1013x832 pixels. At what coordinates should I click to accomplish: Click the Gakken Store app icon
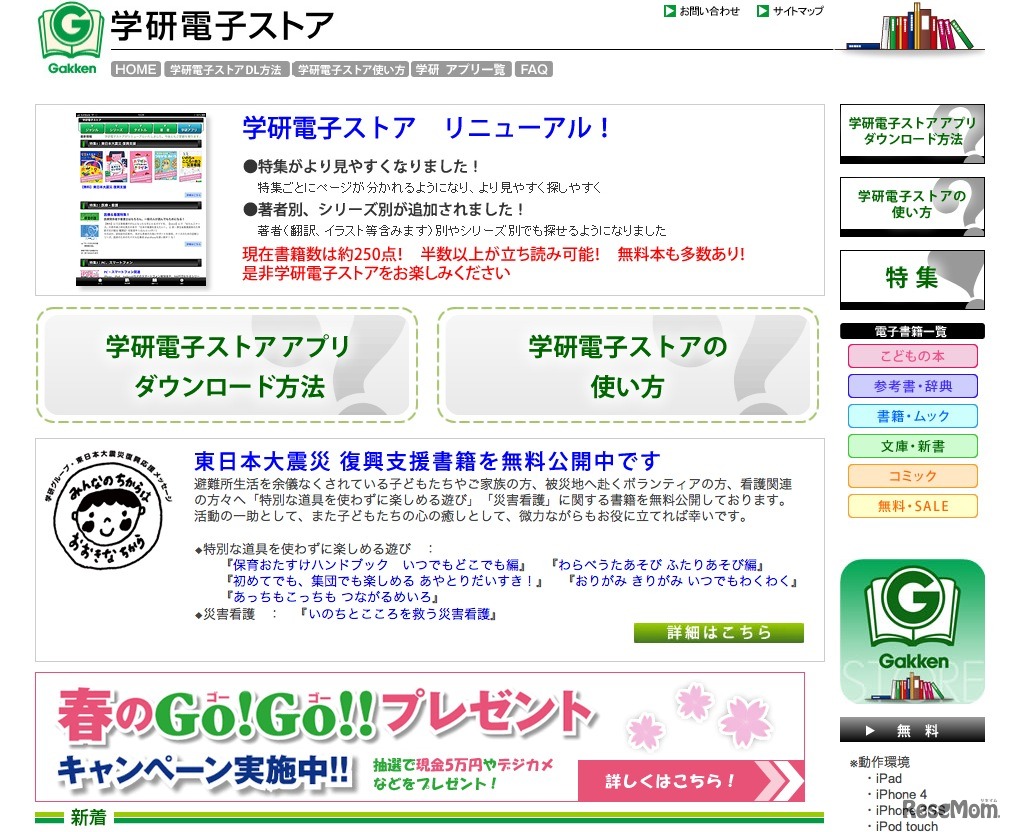(x=912, y=631)
